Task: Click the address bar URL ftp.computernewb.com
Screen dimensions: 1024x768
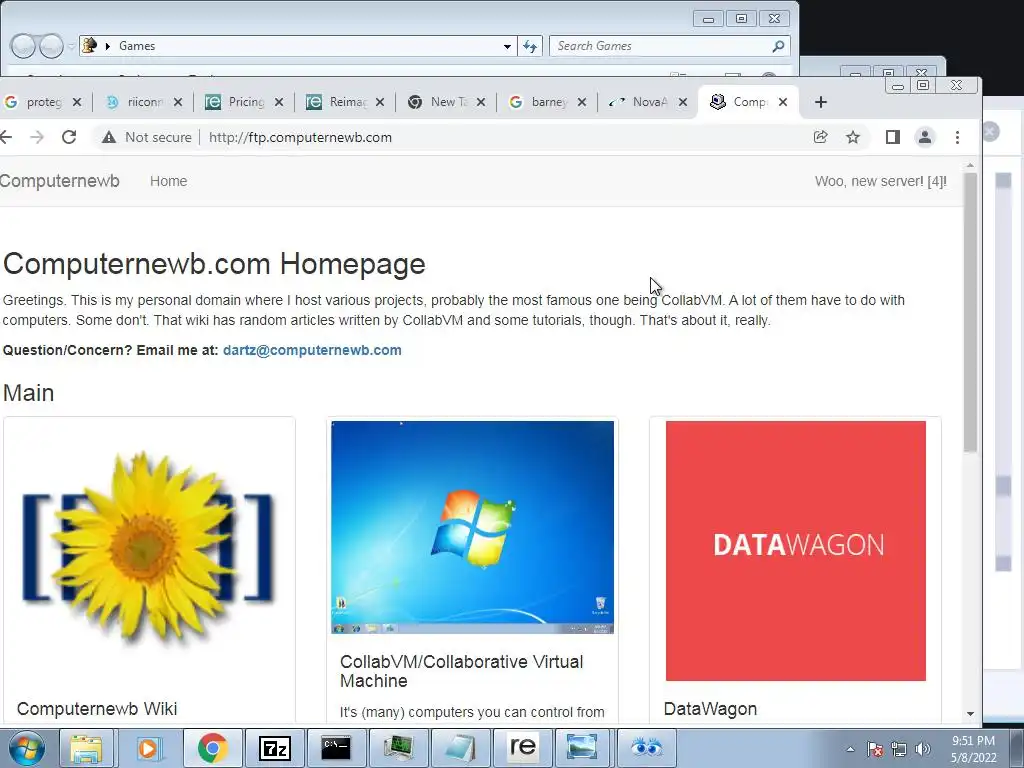Action: pyautogui.click(x=300, y=137)
